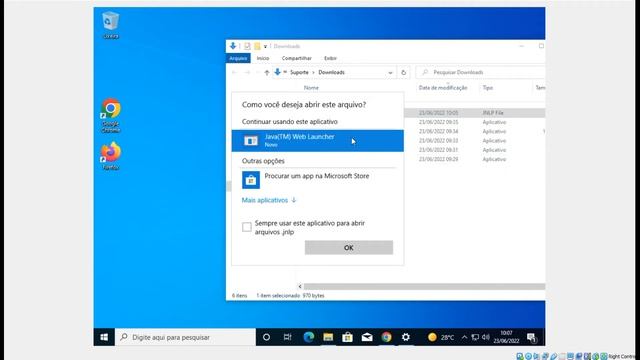Expand Mais aplicativos list
The image size is (640, 360).
[269, 200]
